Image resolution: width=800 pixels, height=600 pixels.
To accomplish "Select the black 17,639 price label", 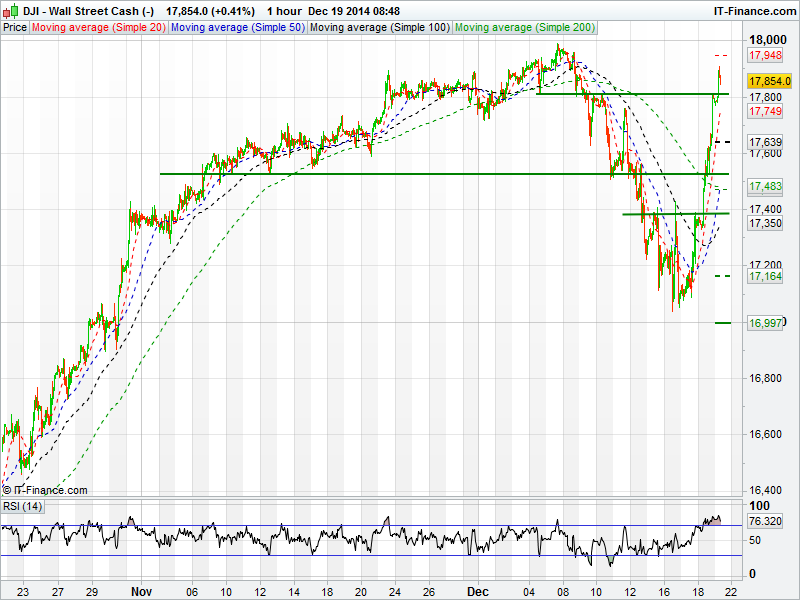I will (x=765, y=143).
